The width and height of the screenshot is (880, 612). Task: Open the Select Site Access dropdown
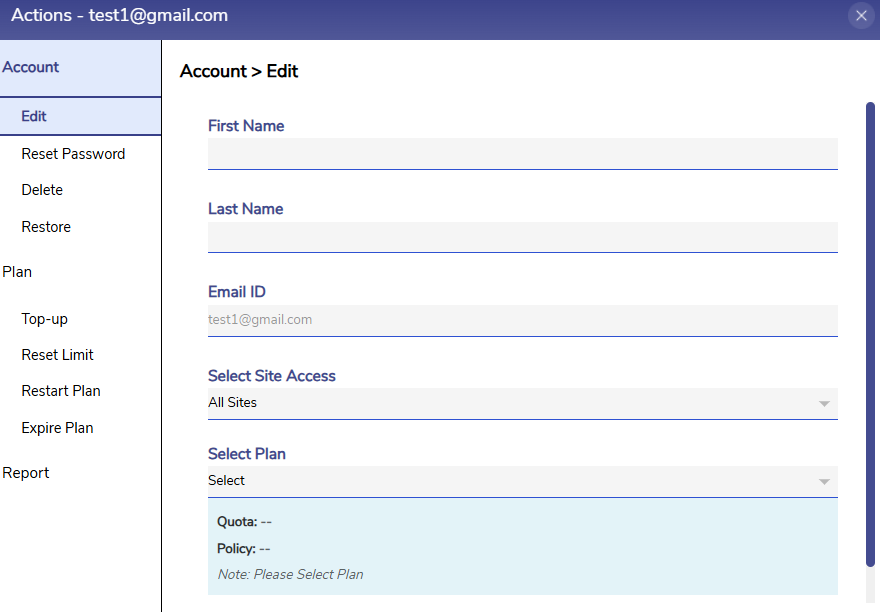pyautogui.click(x=510, y=403)
